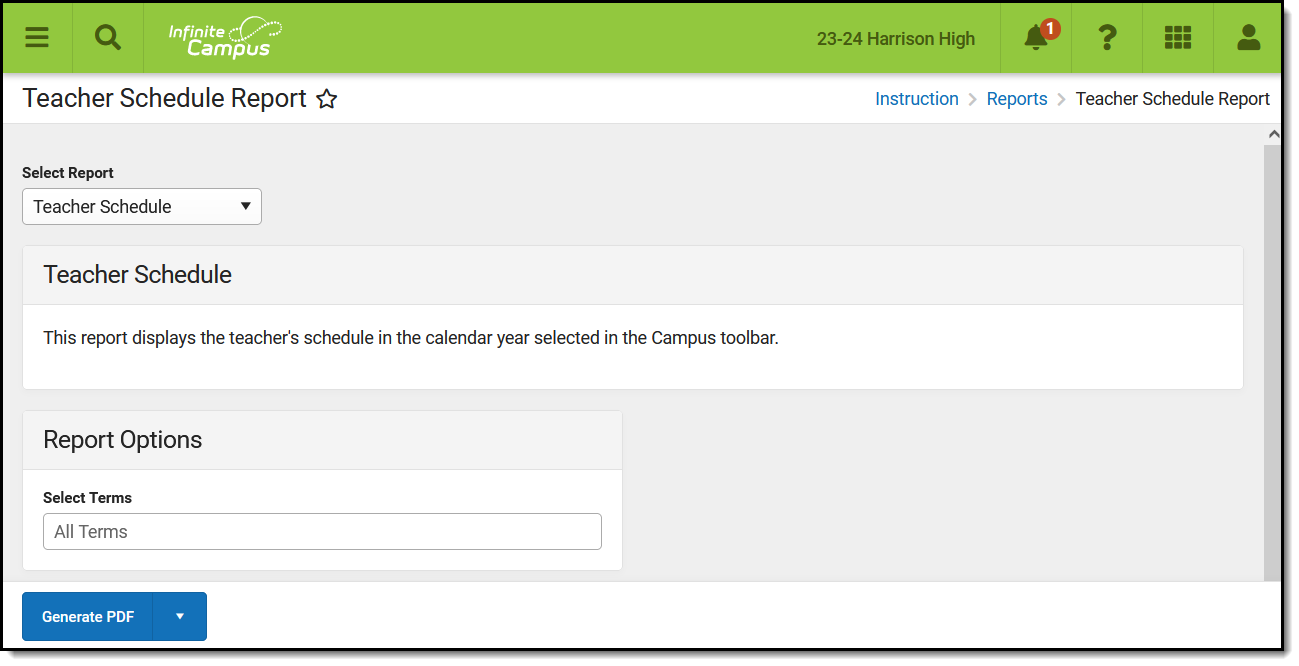This screenshot has width=1299, height=666.
Task: Open the app switcher grid
Action: click(1177, 38)
